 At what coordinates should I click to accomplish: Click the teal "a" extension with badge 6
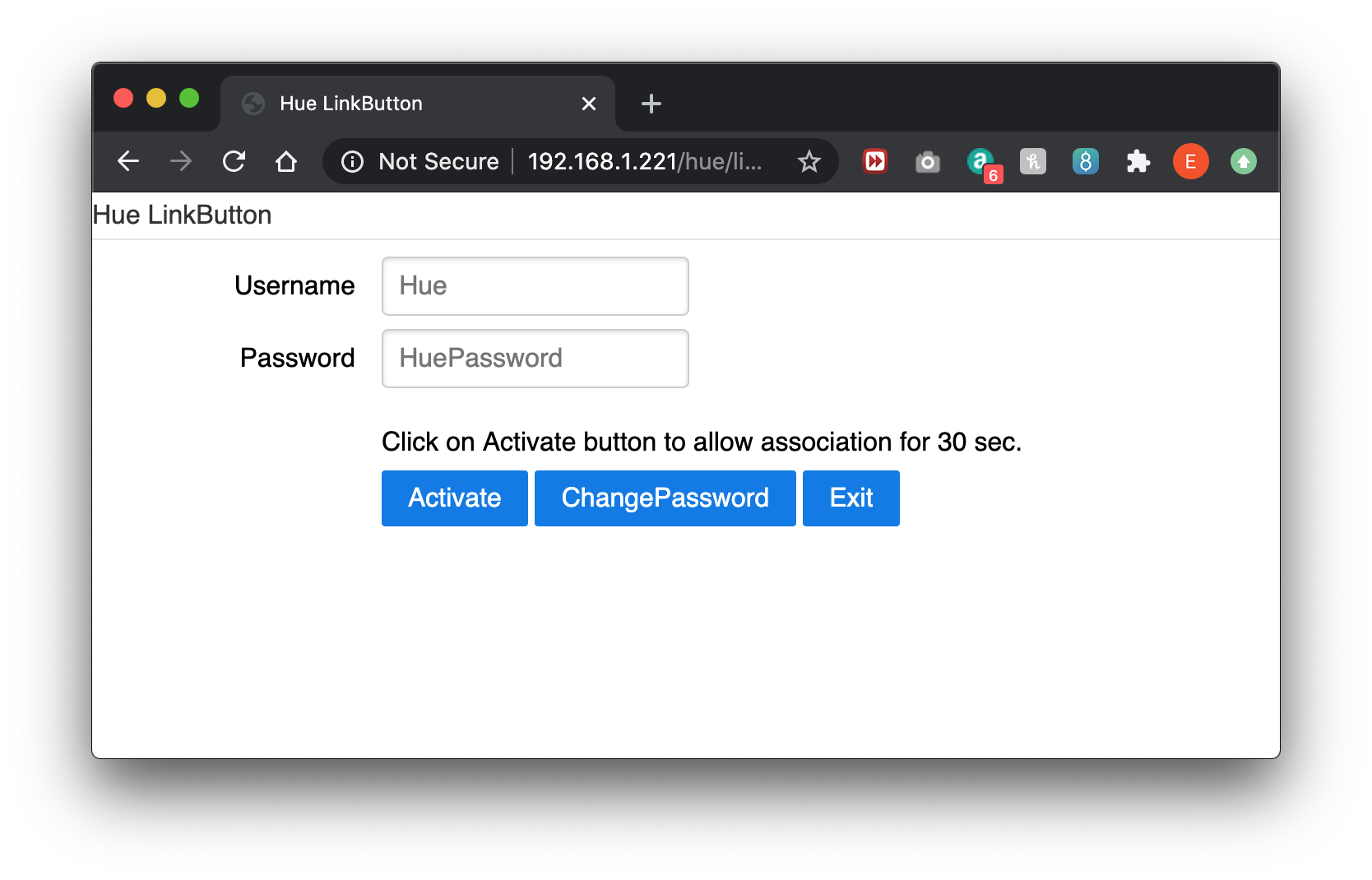(980, 161)
